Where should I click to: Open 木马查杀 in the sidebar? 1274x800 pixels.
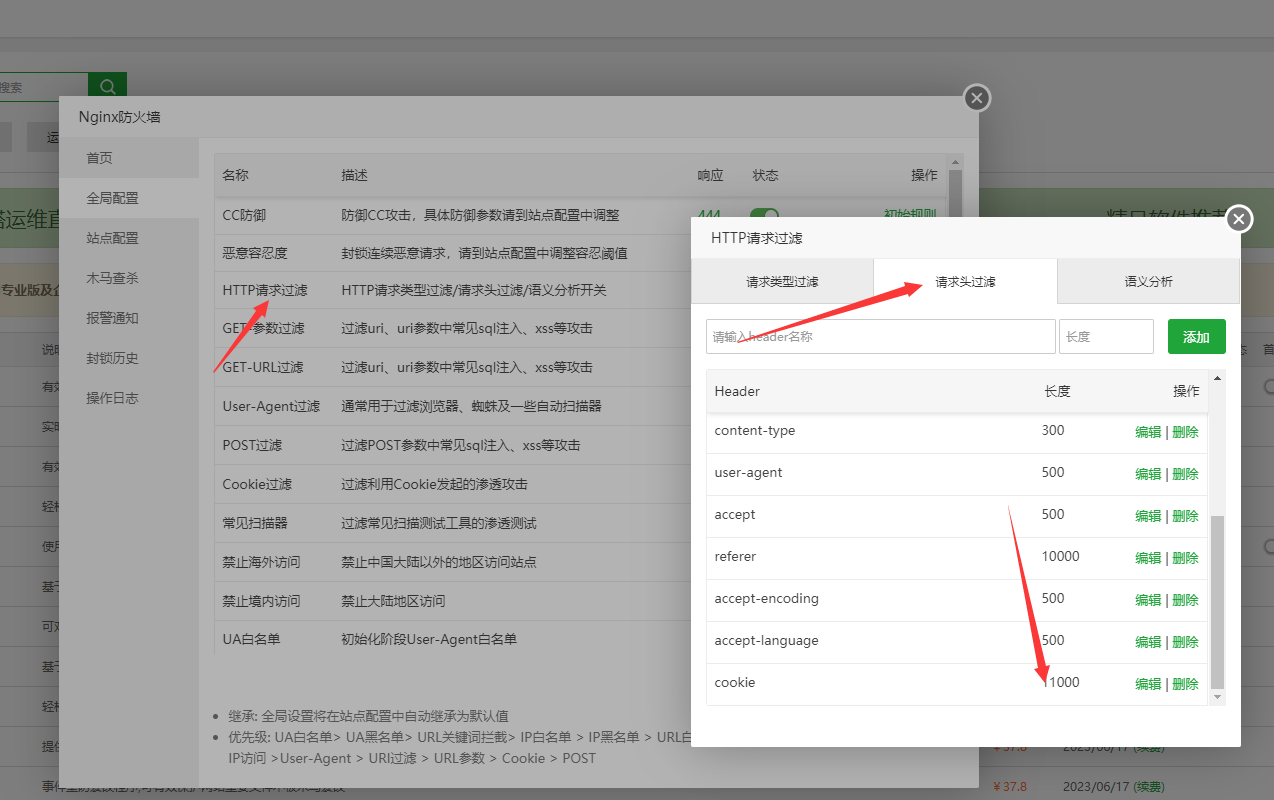[112, 278]
